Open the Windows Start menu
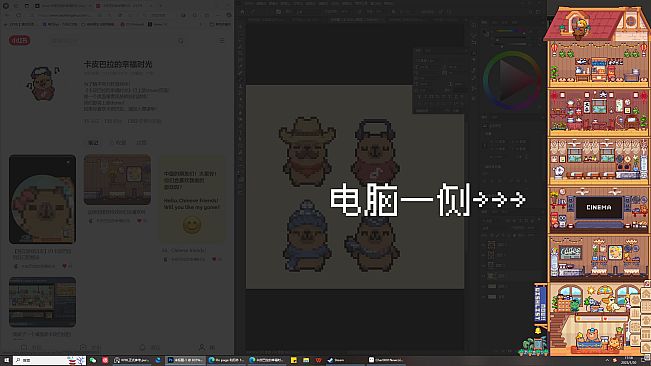The height and width of the screenshot is (366, 651). pyautogui.click(x=6, y=360)
